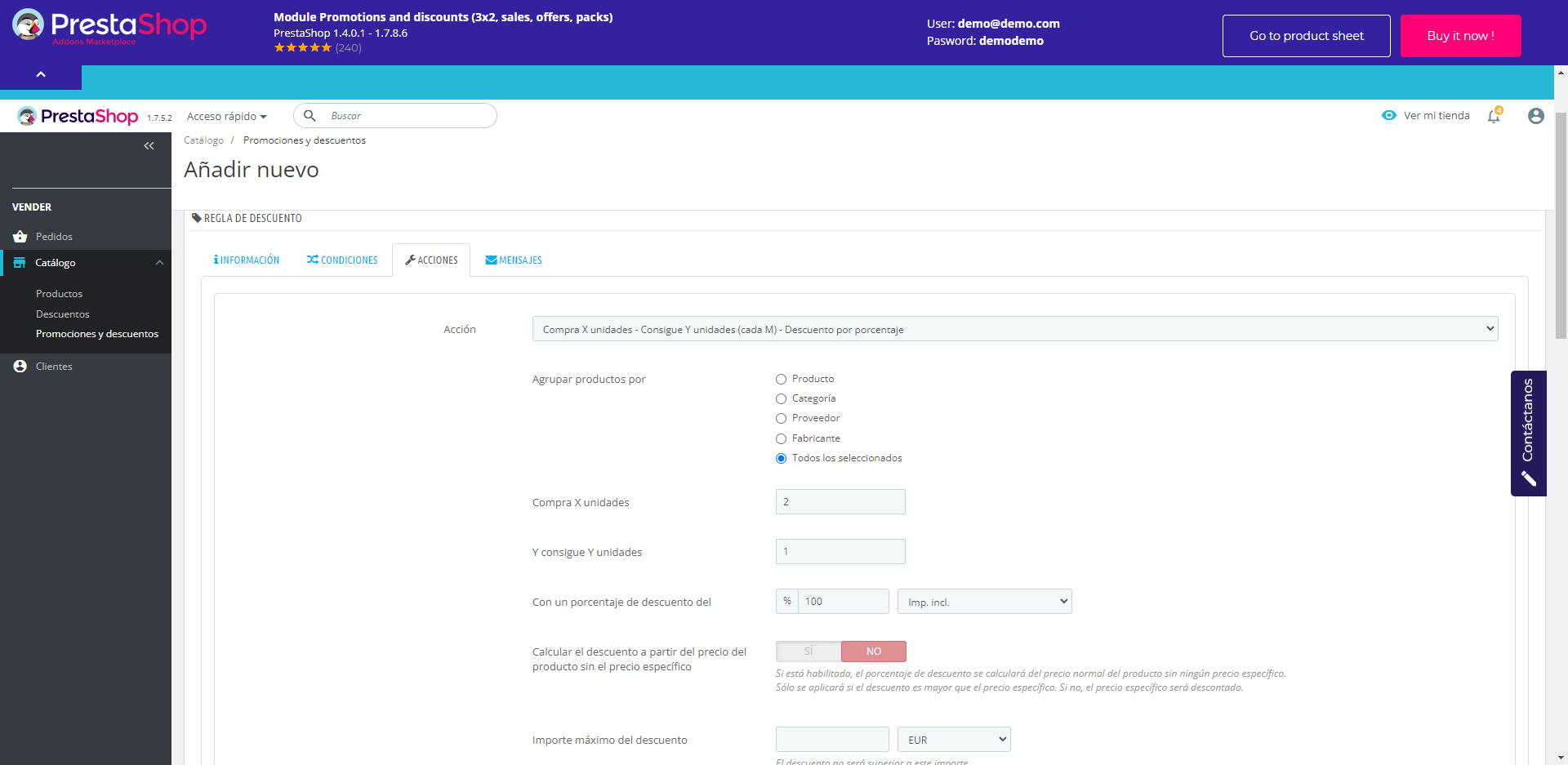Viewport: 1568px width, 765px height.
Task: Toggle NO for discount without specific price
Action: click(874, 652)
